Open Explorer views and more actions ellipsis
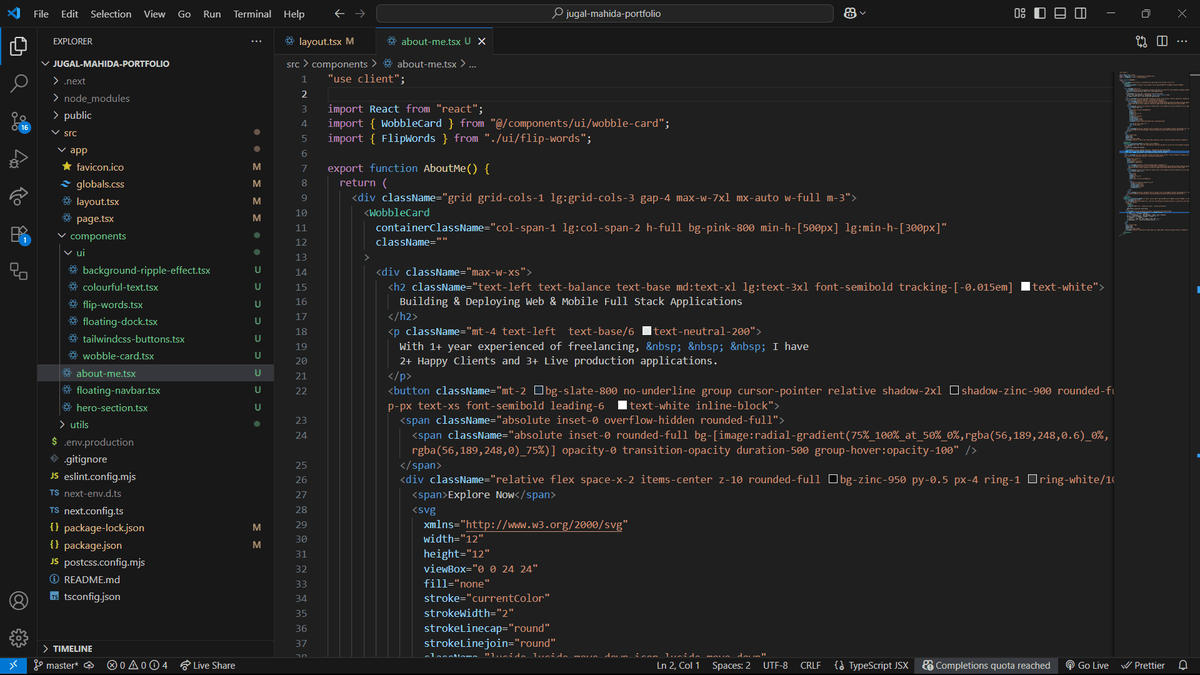1200x675 pixels. pyautogui.click(x=257, y=41)
